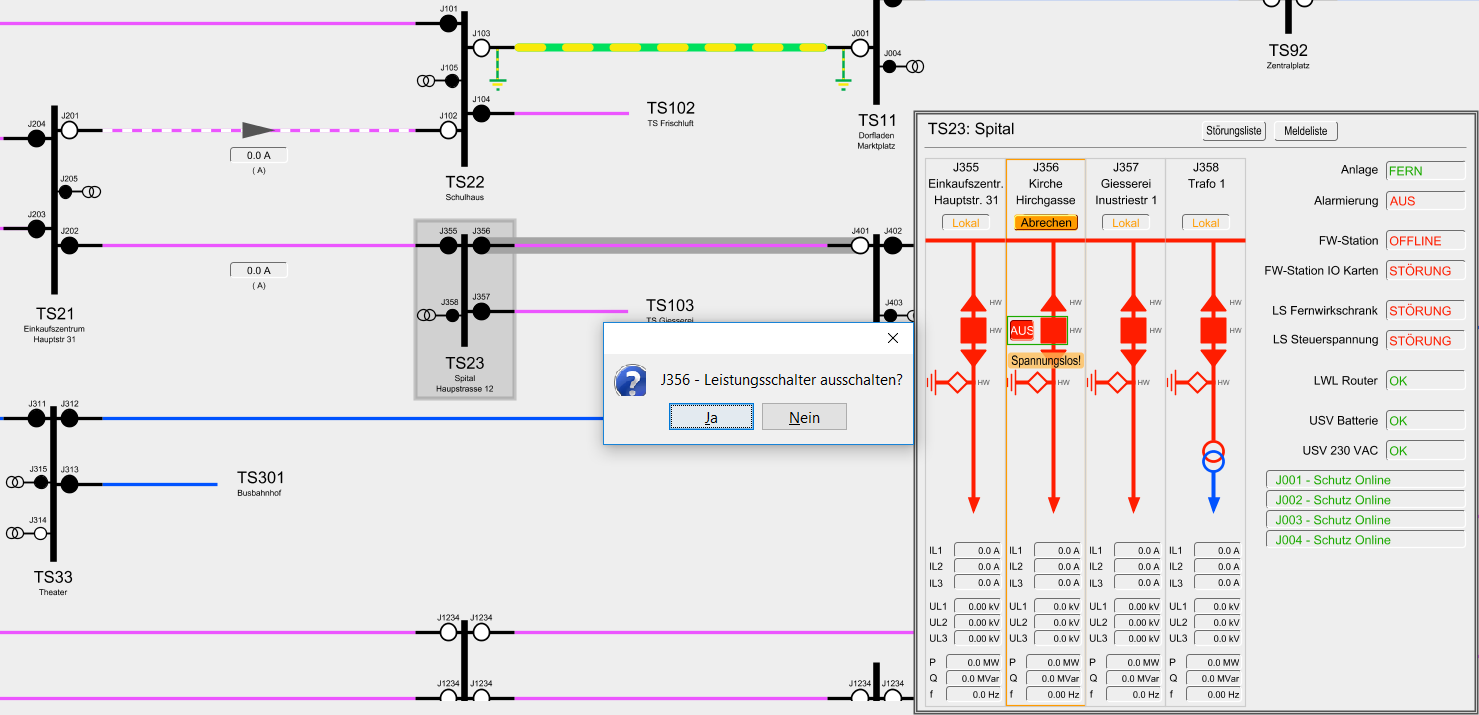Click switch node J312 at TS33
The height and width of the screenshot is (715, 1479).
coord(69,418)
